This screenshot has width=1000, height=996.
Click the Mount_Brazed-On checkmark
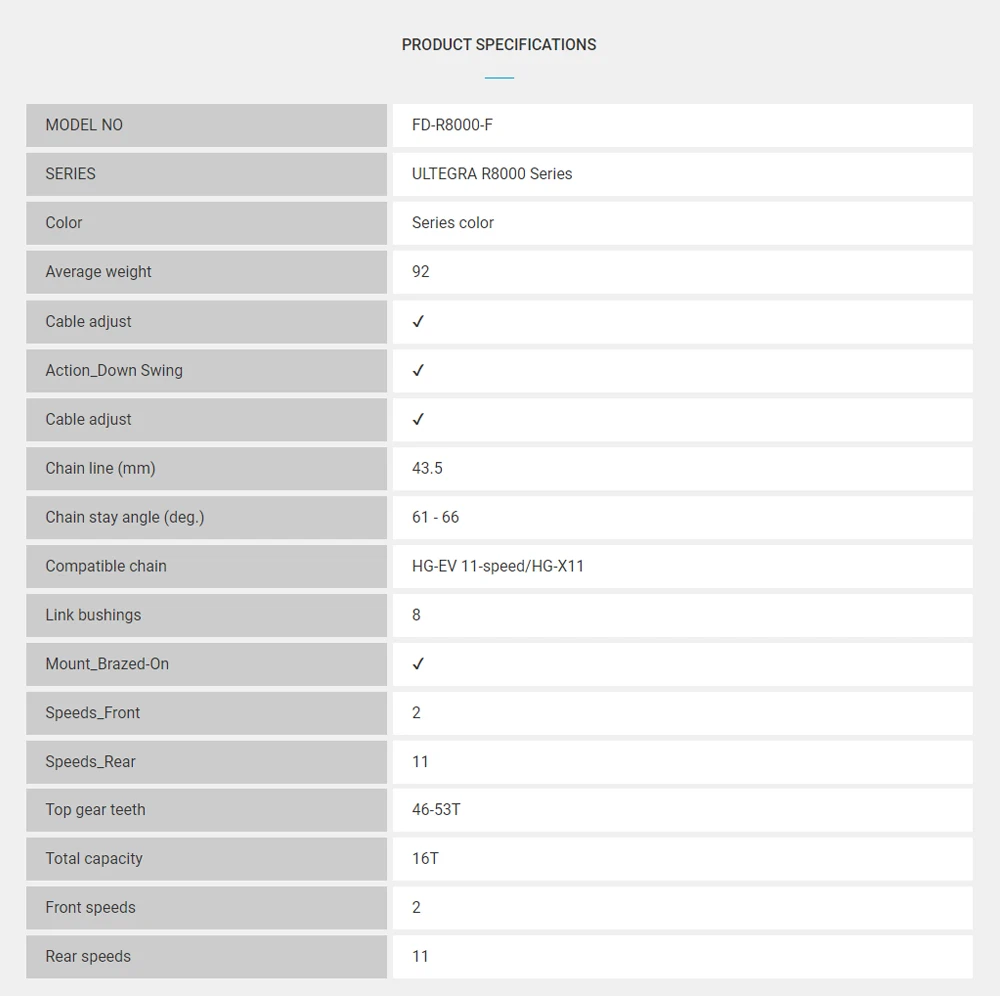pyautogui.click(x=418, y=664)
